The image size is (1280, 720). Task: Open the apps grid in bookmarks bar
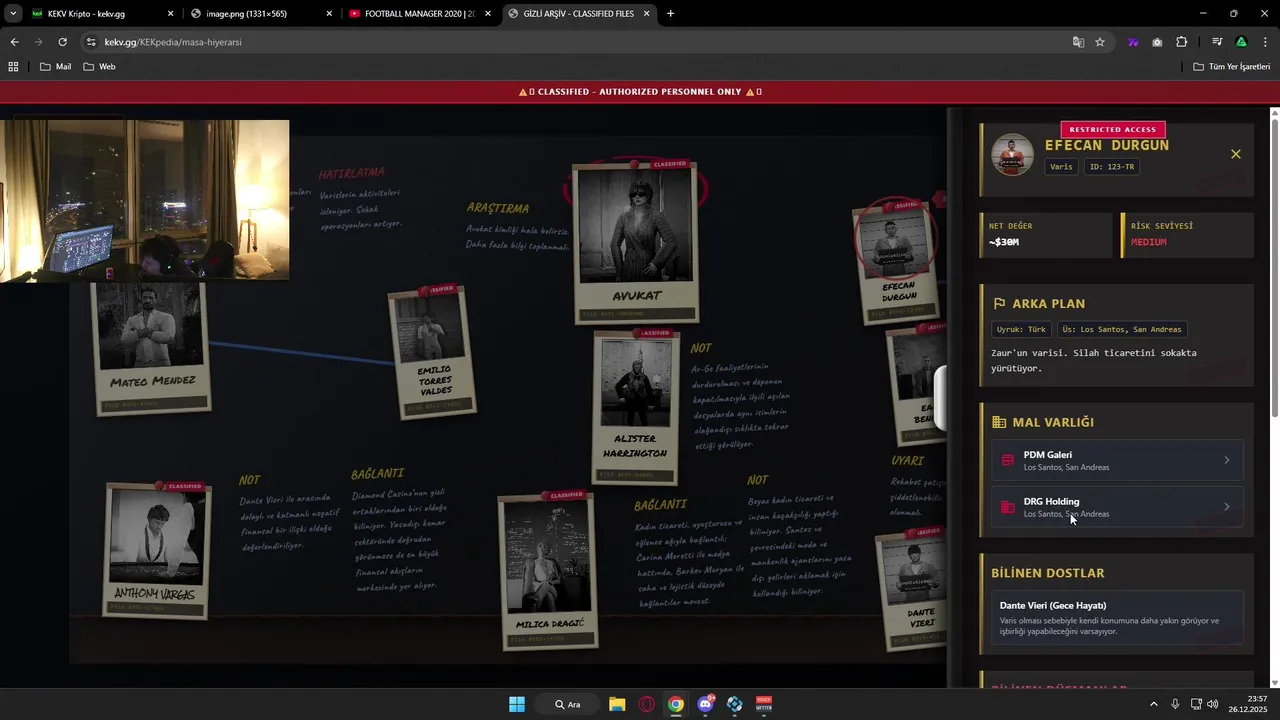pyautogui.click(x=13, y=66)
